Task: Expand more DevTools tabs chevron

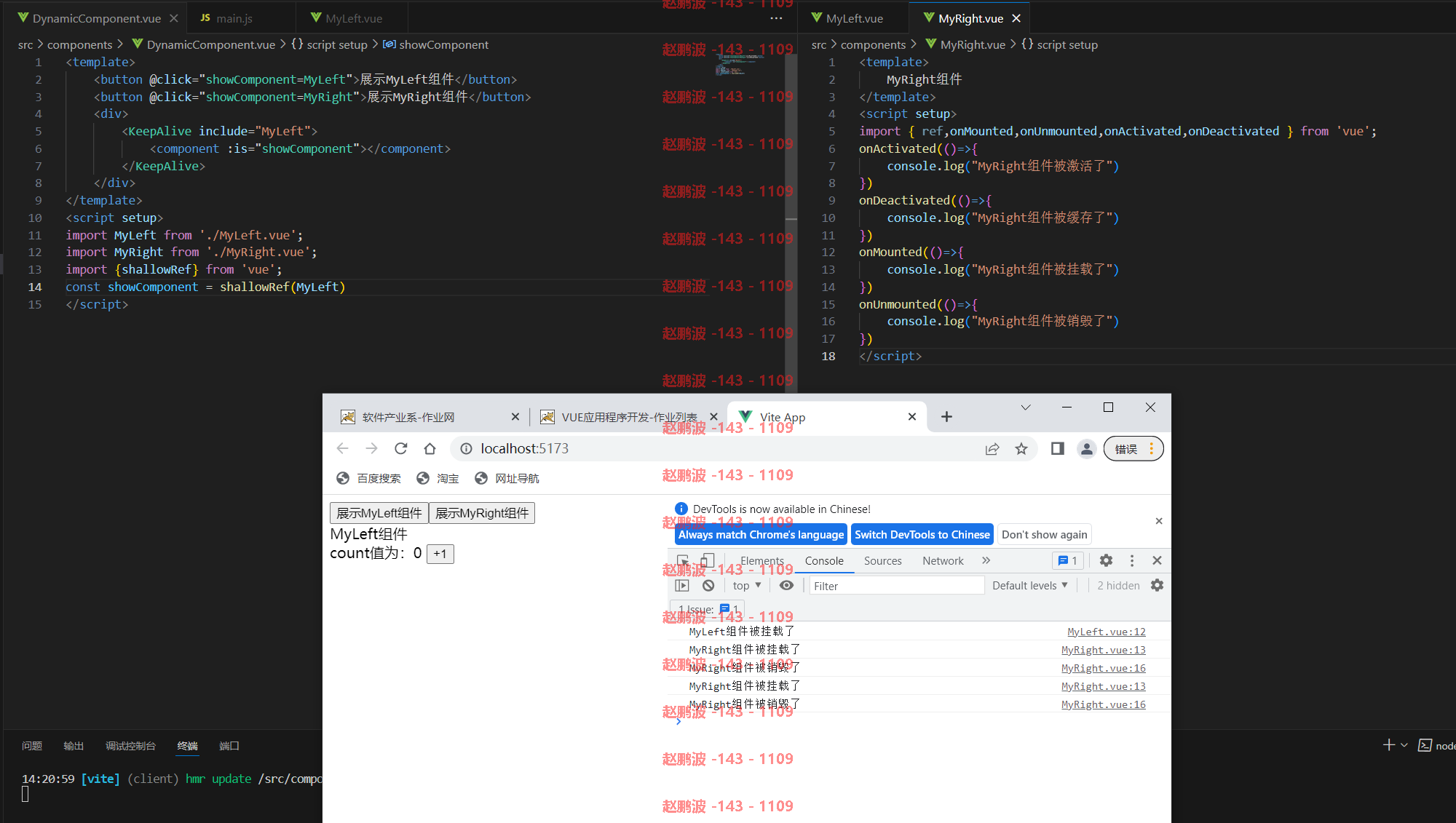Action: 986,560
